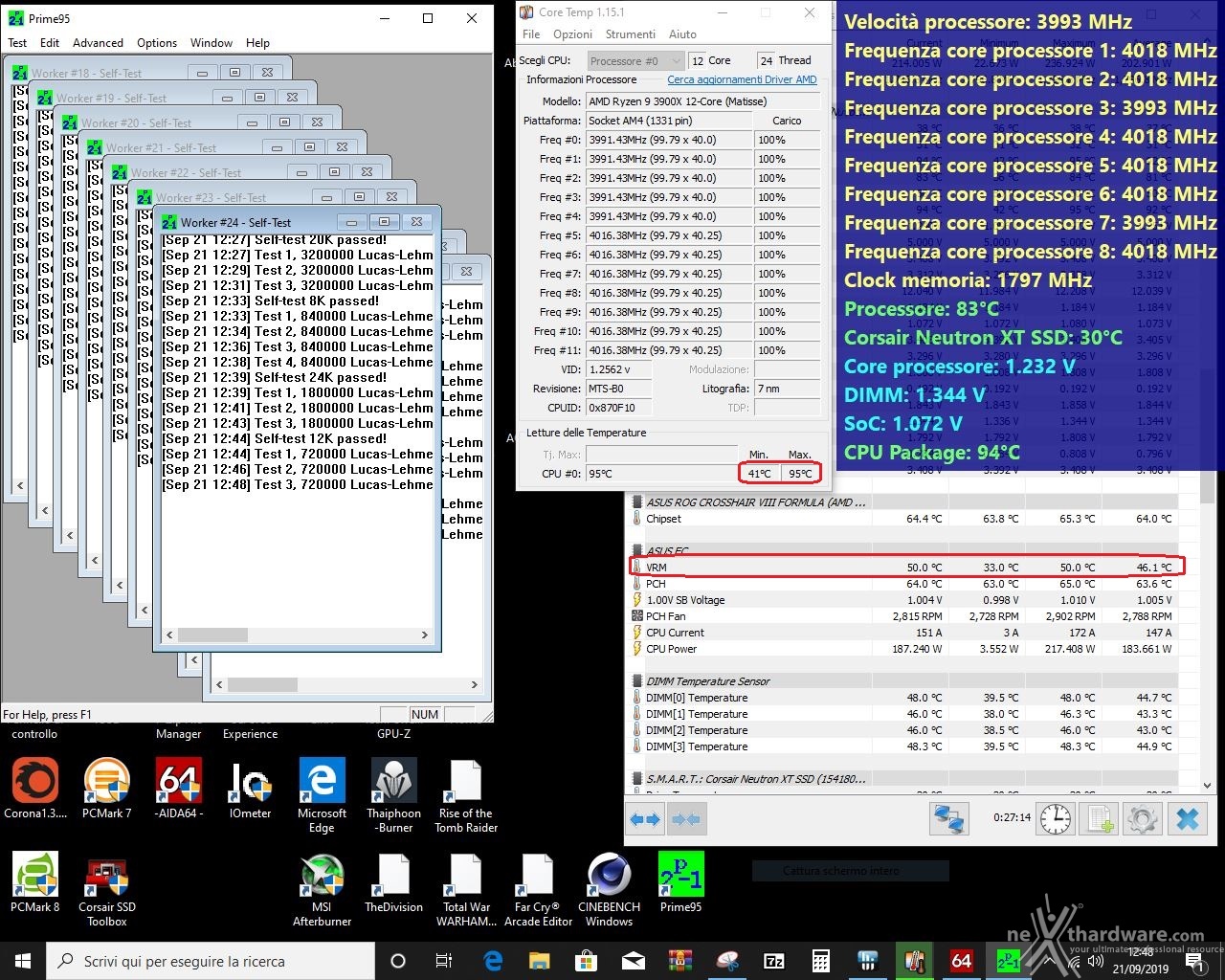Open Prime95 Test menu
Image resolution: width=1225 pixels, height=980 pixels.
tap(17, 43)
